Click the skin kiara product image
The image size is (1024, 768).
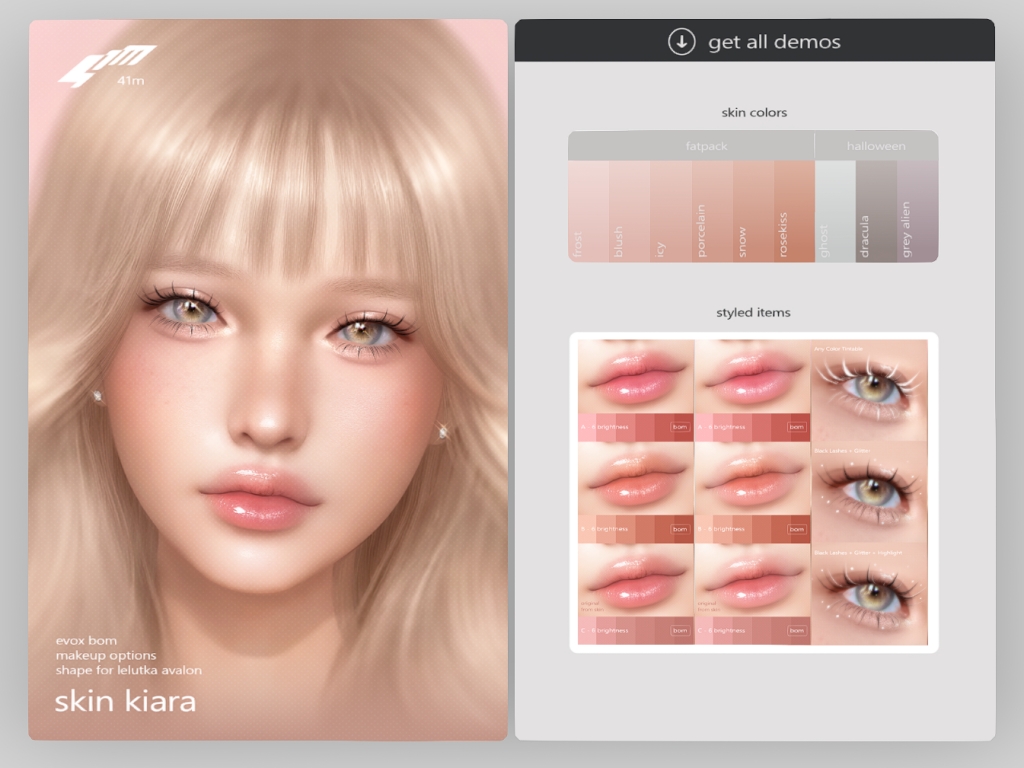click(x=268, y=380)
